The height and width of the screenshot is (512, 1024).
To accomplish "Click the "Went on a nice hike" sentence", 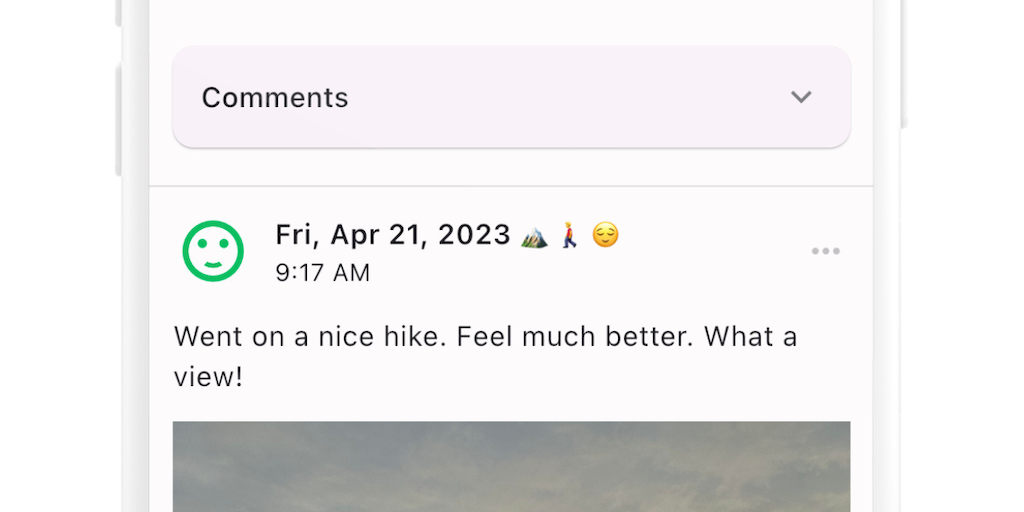I will 310,337.
